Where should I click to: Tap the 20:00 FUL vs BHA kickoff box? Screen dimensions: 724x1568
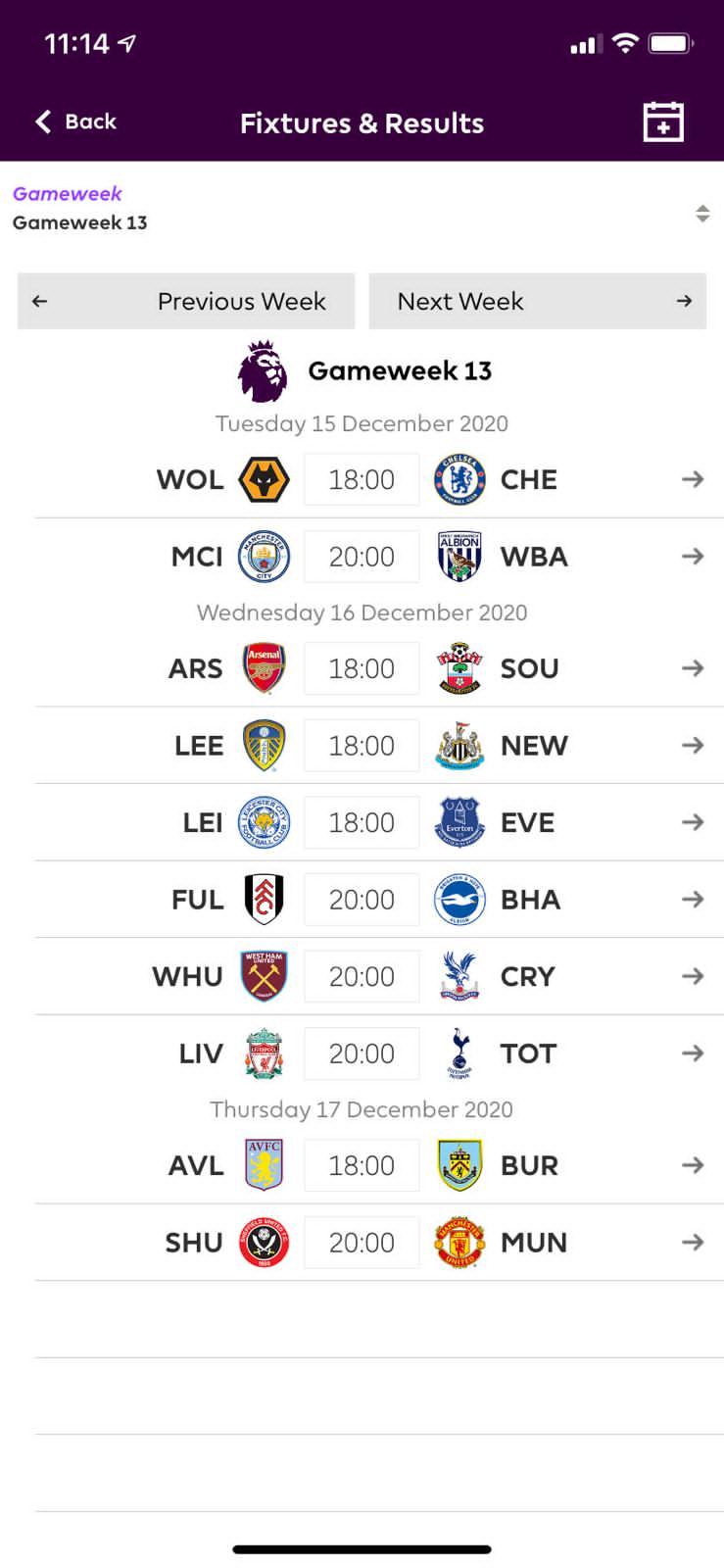362,900
